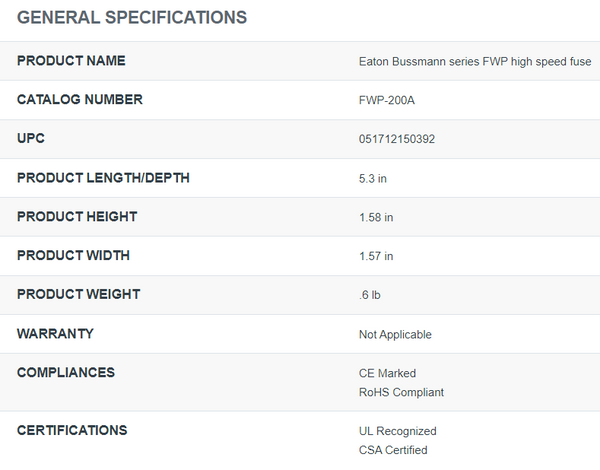Click the Product Width label

click(x=73, y=256)
